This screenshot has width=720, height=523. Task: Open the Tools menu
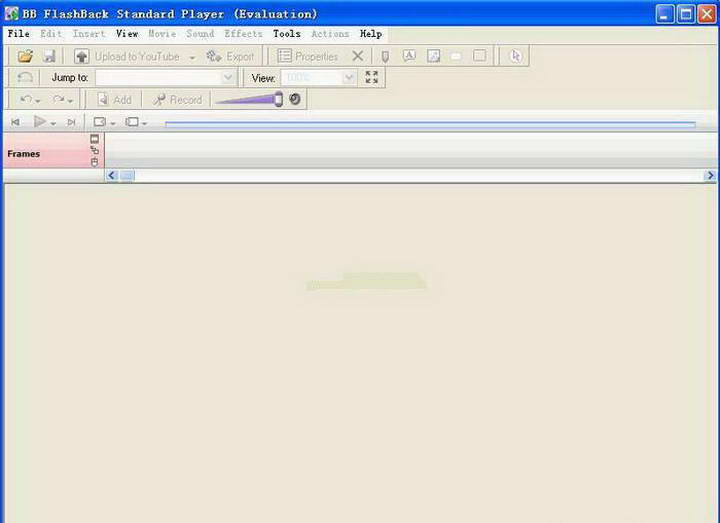pyautogui.click(x=287, y=34)
